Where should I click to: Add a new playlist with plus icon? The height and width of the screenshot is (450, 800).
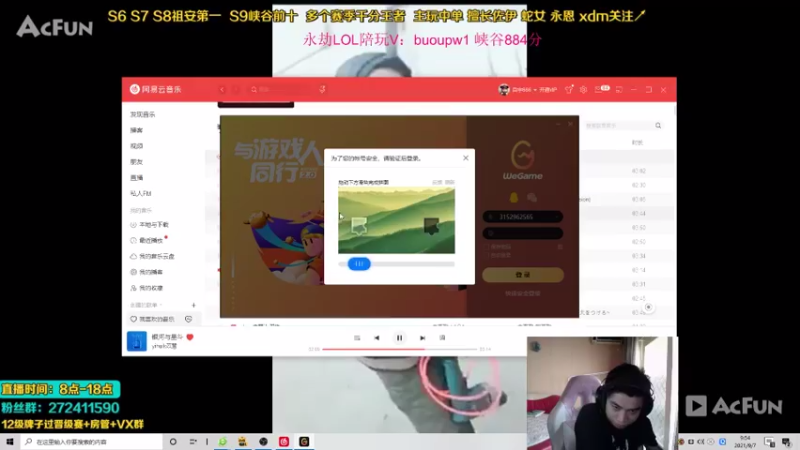193,305
